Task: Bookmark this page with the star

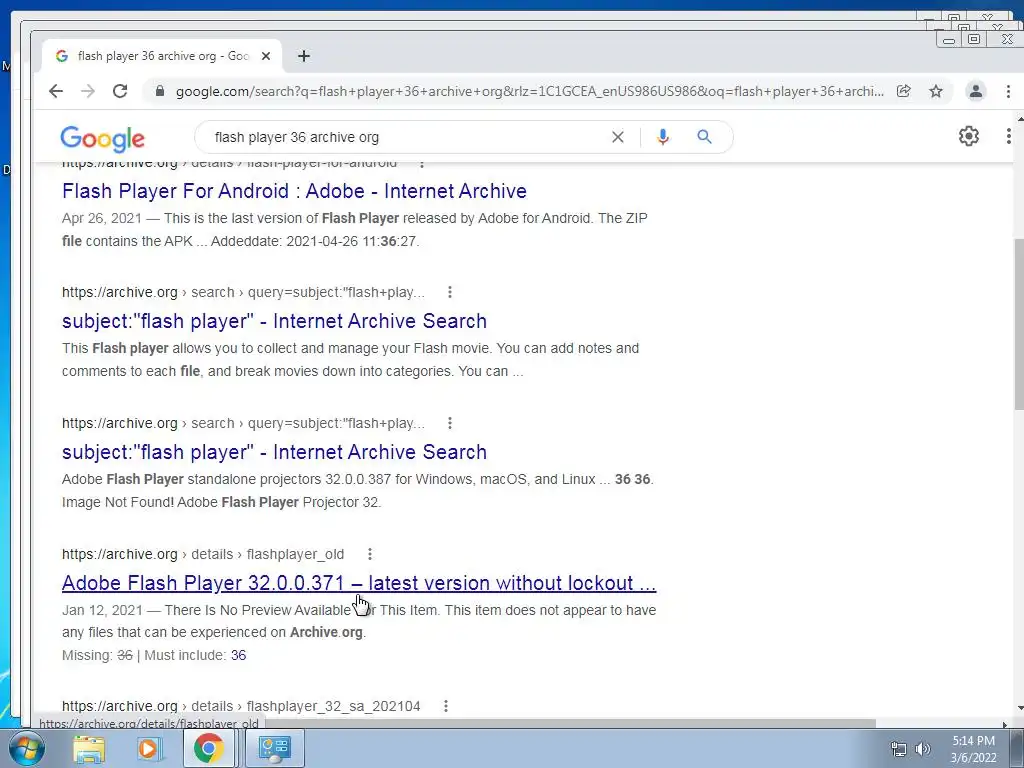Action: 936,91
